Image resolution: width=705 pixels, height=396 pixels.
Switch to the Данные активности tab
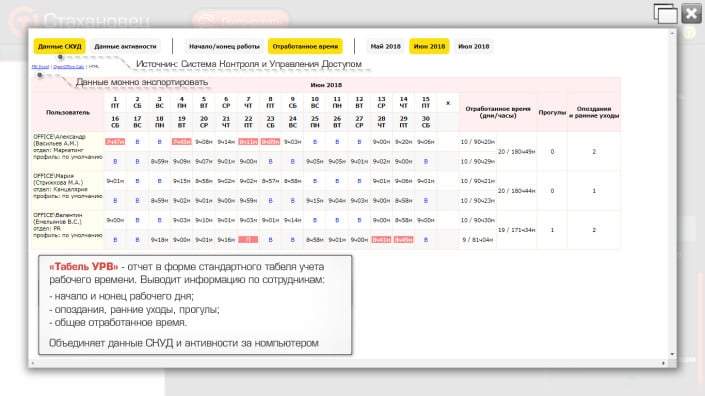pyautogui.click(x=125, y=46)
